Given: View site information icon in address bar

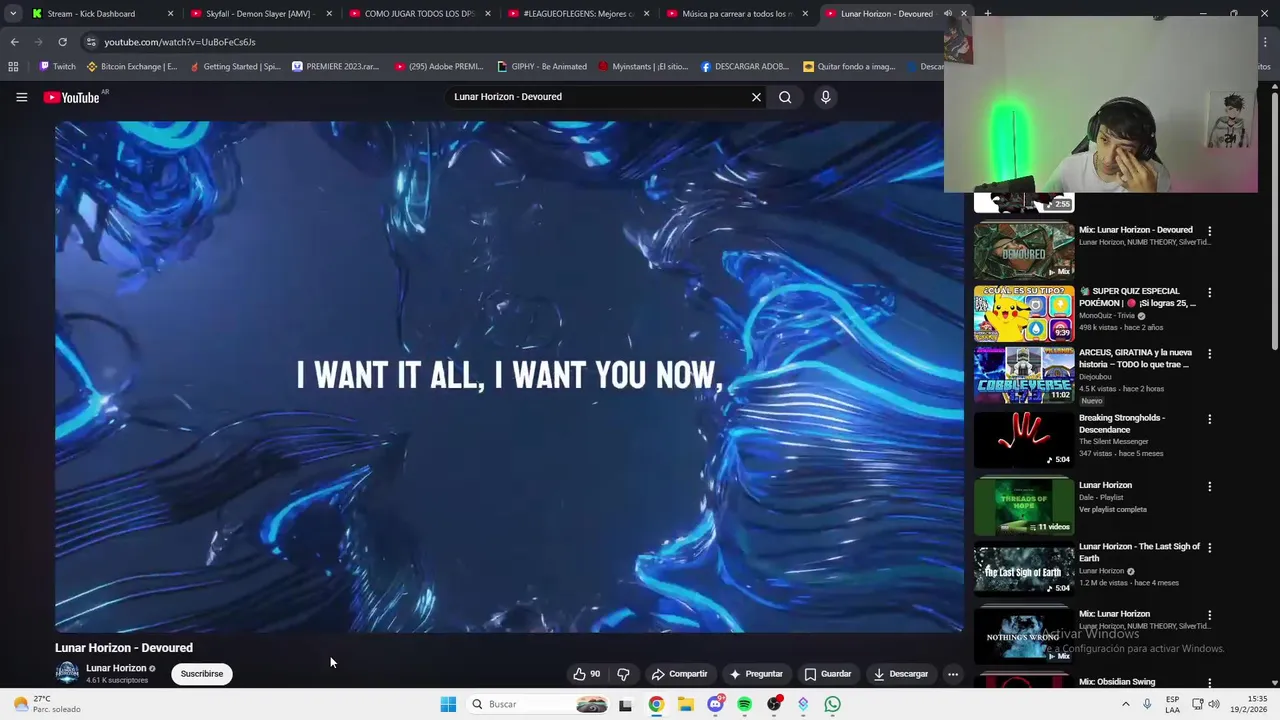Looking at the screenshot, I should tap(91, 42).
